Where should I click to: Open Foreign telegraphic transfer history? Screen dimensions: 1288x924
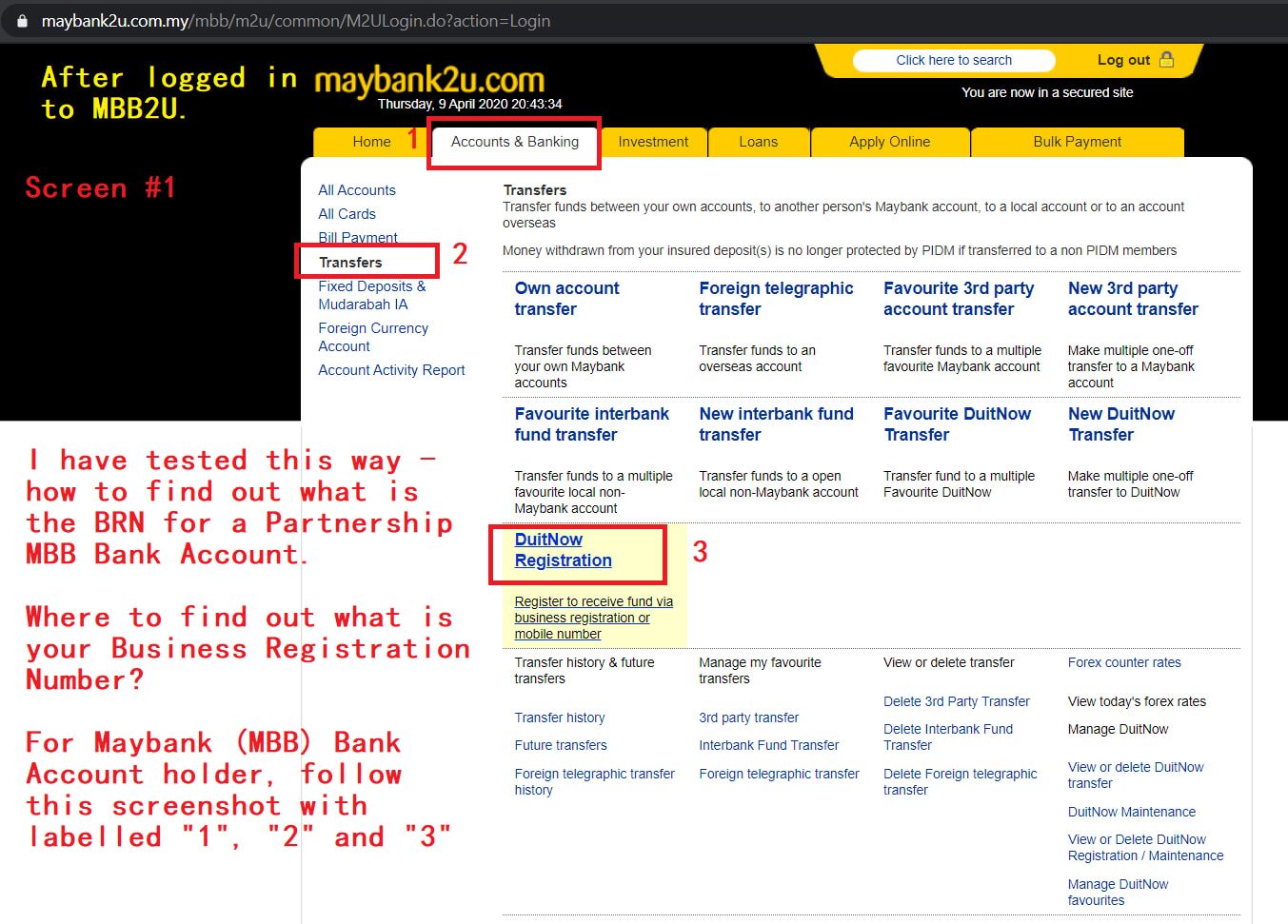click(595, 781)
